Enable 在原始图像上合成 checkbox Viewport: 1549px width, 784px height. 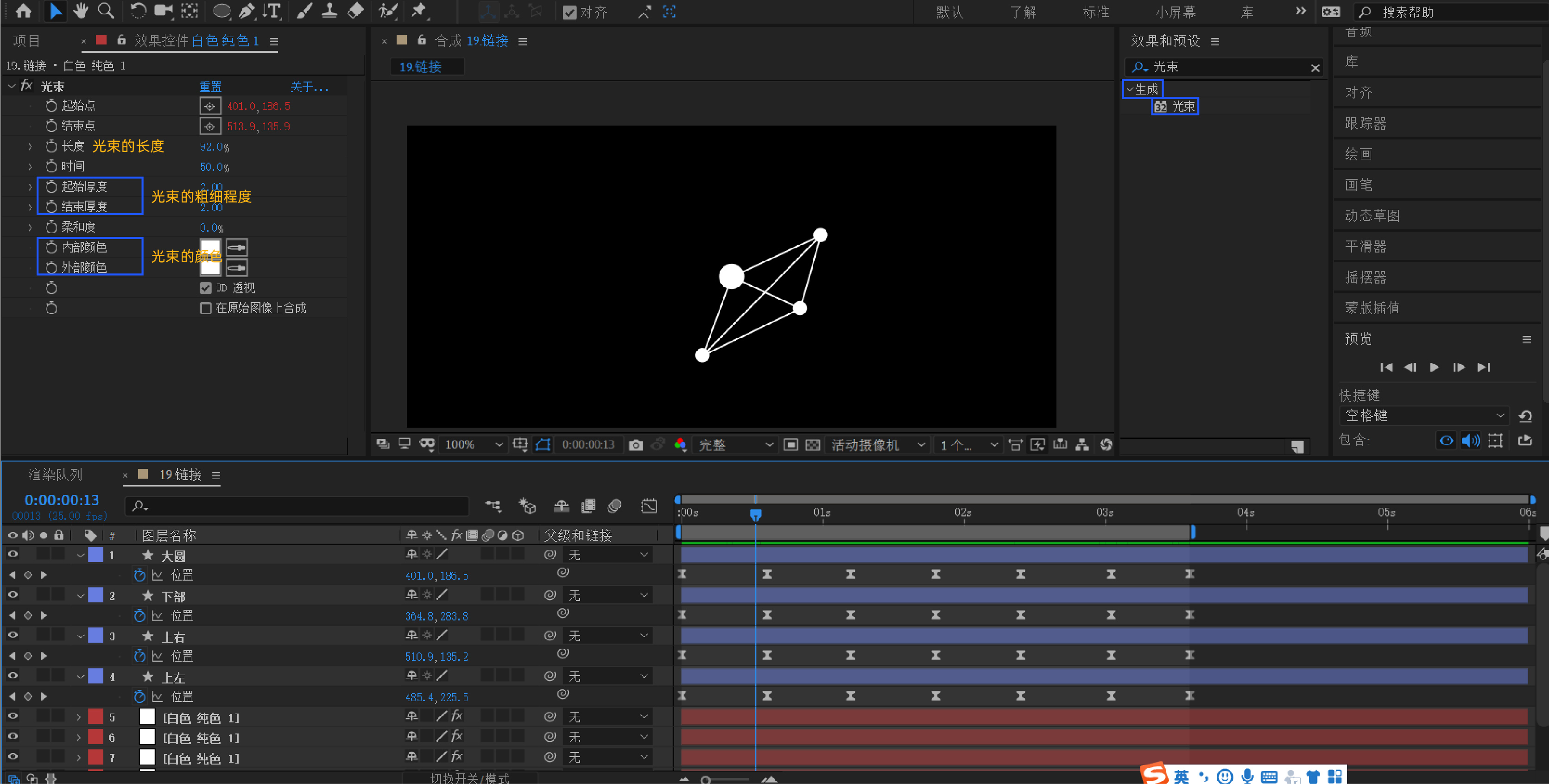click(x=206, y=309)
